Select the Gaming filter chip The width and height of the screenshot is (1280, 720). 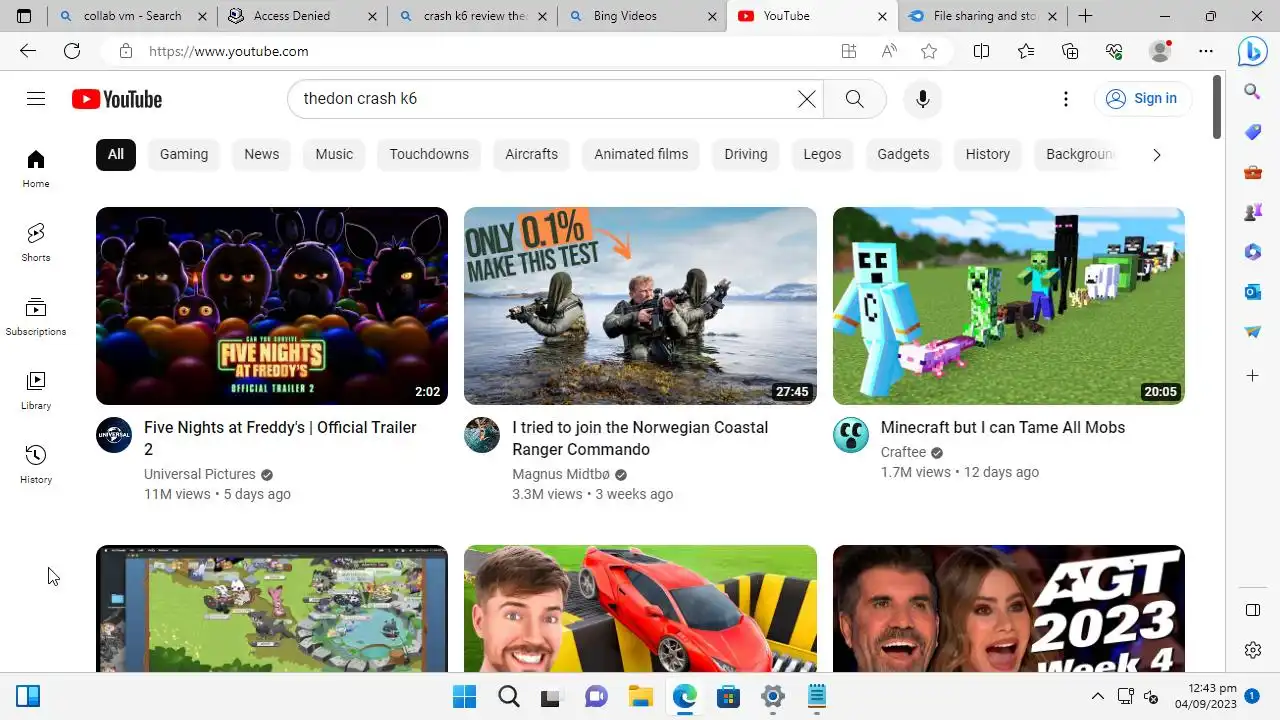[184, 154]
